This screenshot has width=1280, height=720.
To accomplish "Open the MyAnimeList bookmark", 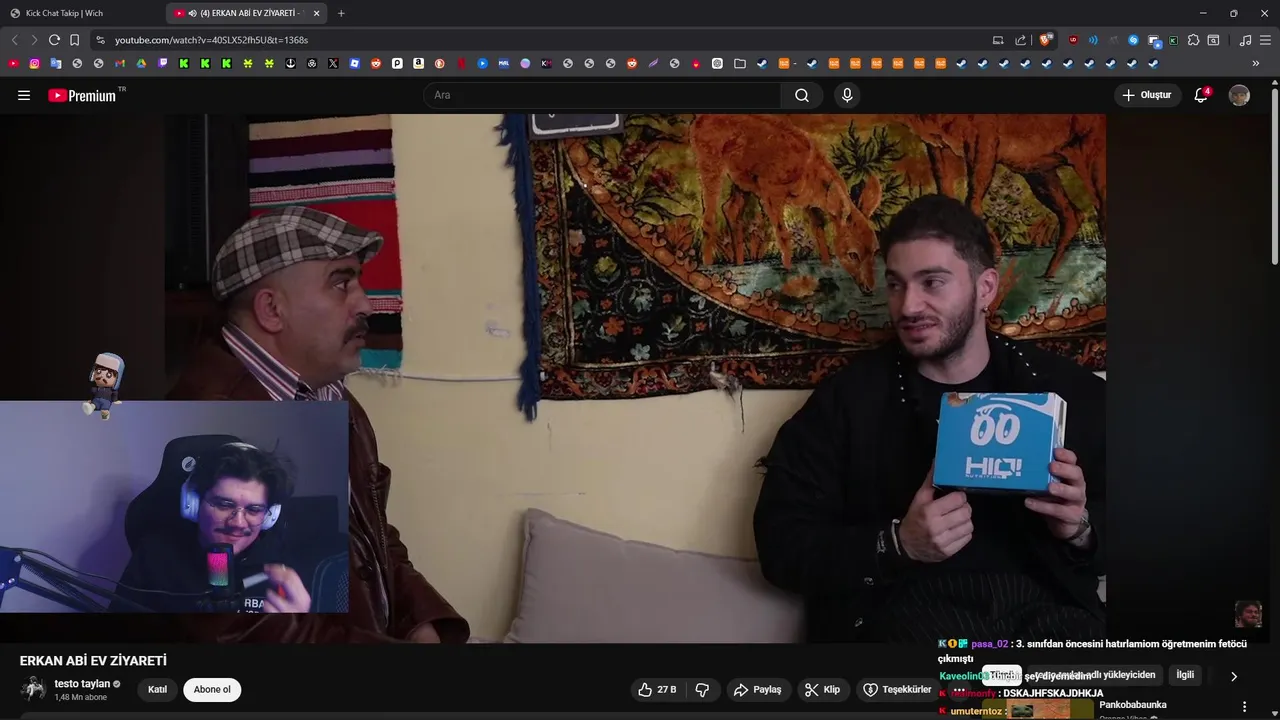I will click(x=503, y=63).
